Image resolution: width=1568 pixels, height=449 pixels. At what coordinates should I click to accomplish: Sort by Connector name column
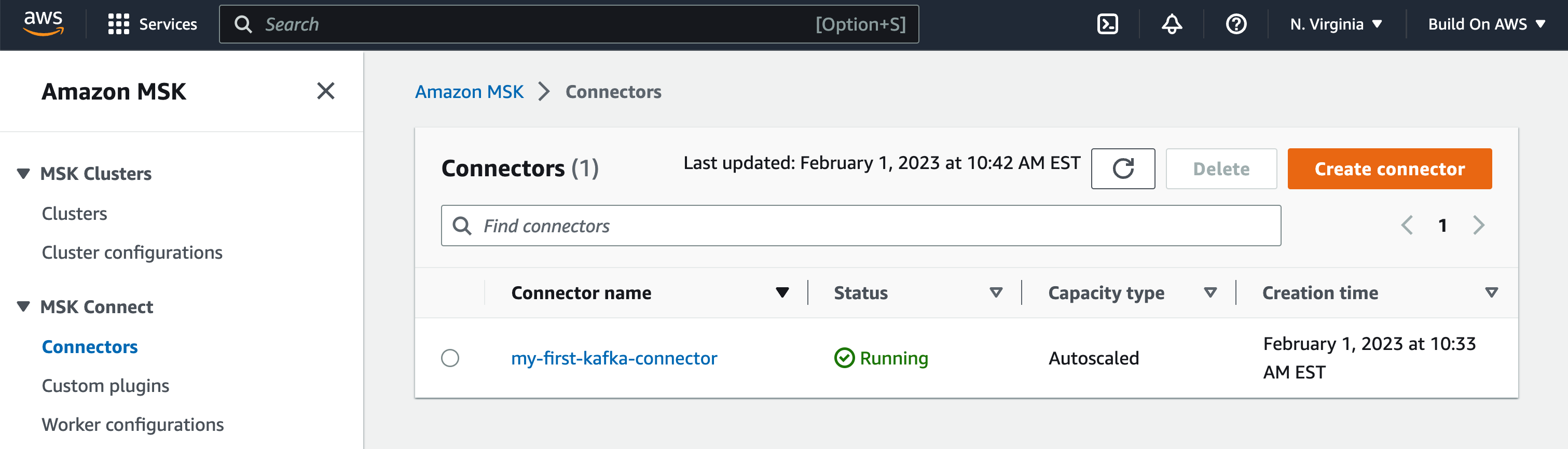782,292
